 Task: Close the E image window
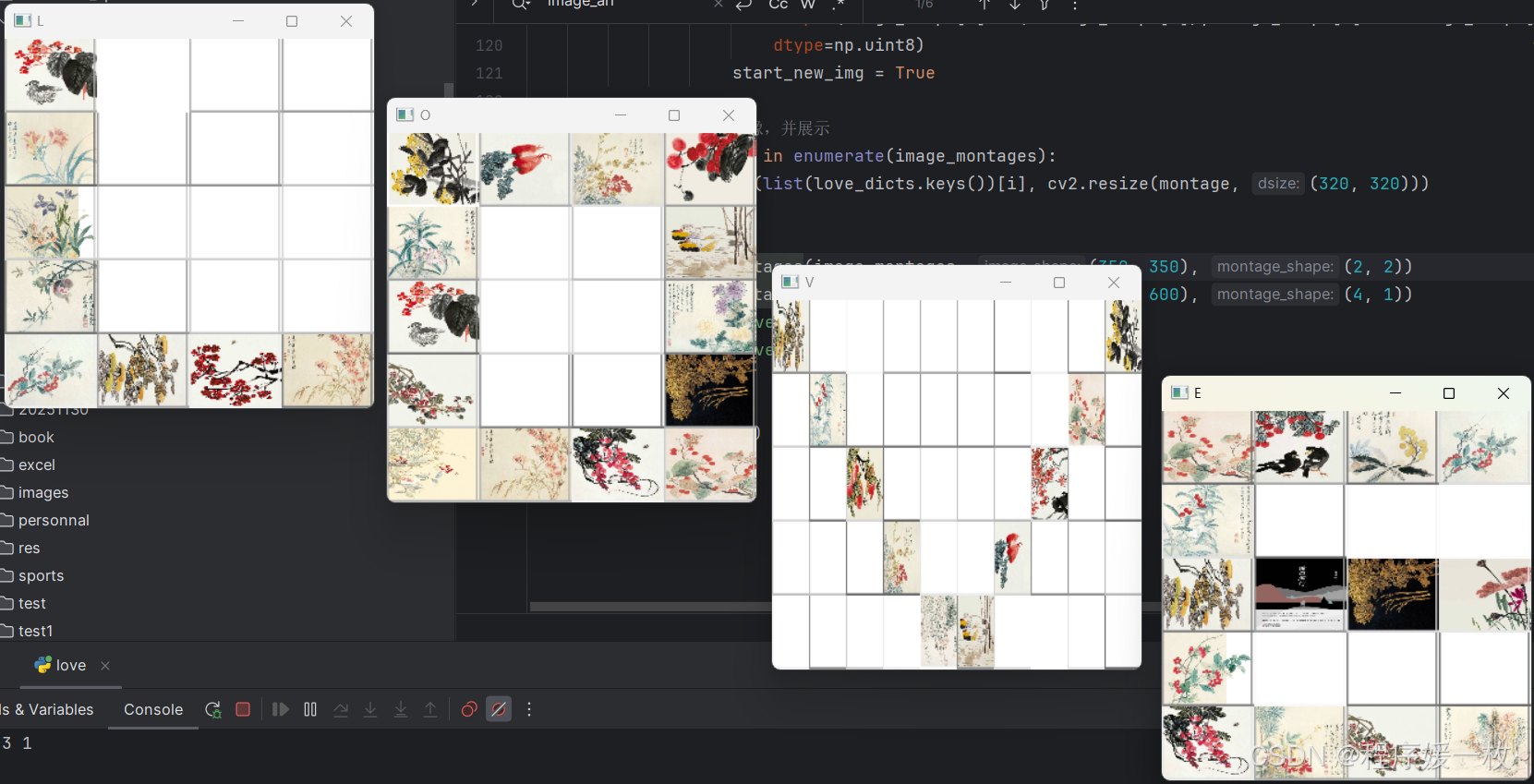coord(1504,392)
